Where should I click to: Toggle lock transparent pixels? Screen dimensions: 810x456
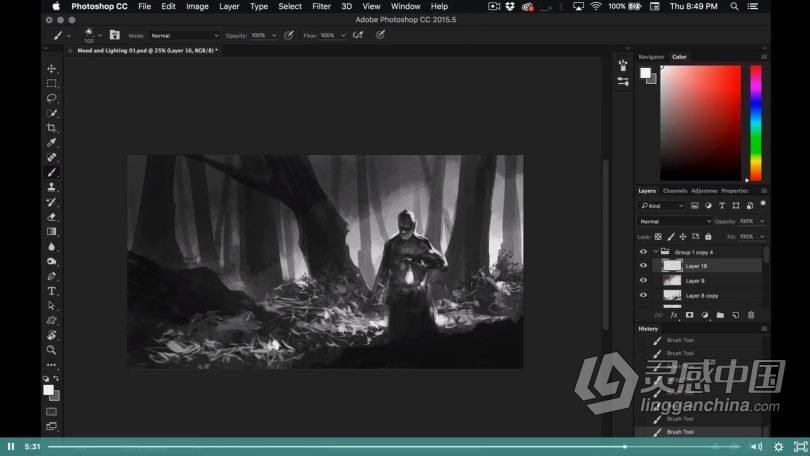658,237
